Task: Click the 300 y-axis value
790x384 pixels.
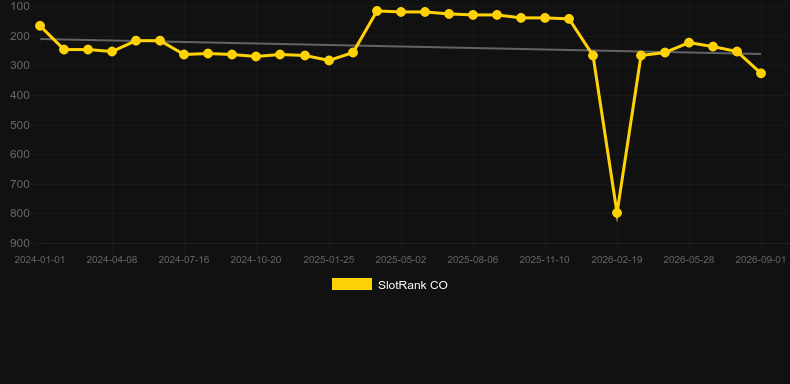Action: [x=20, y=66]
